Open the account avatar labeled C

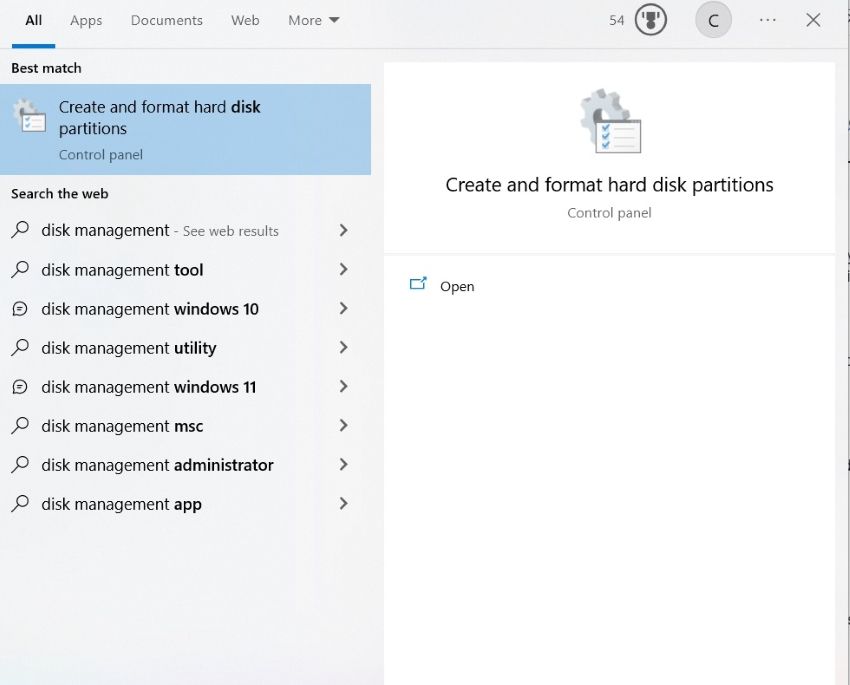(713, 20)
